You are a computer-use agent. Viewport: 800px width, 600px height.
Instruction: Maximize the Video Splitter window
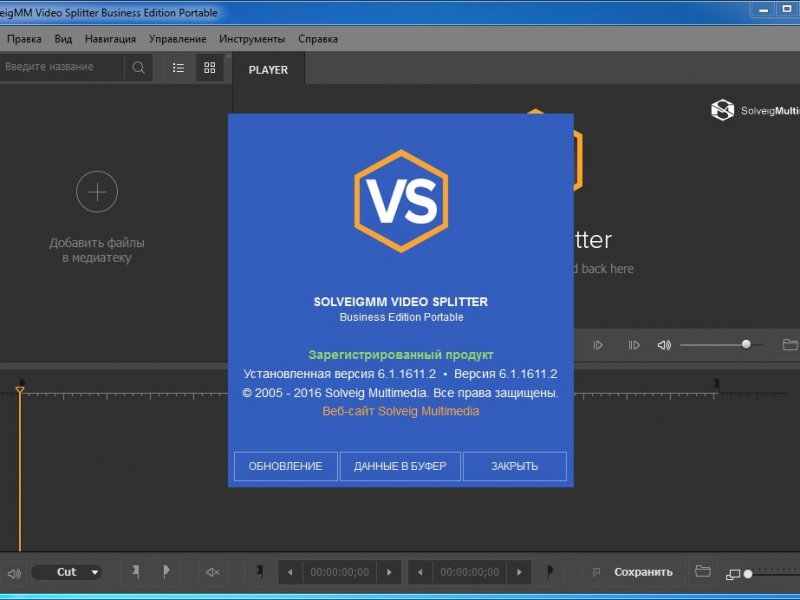click(787, 9)
